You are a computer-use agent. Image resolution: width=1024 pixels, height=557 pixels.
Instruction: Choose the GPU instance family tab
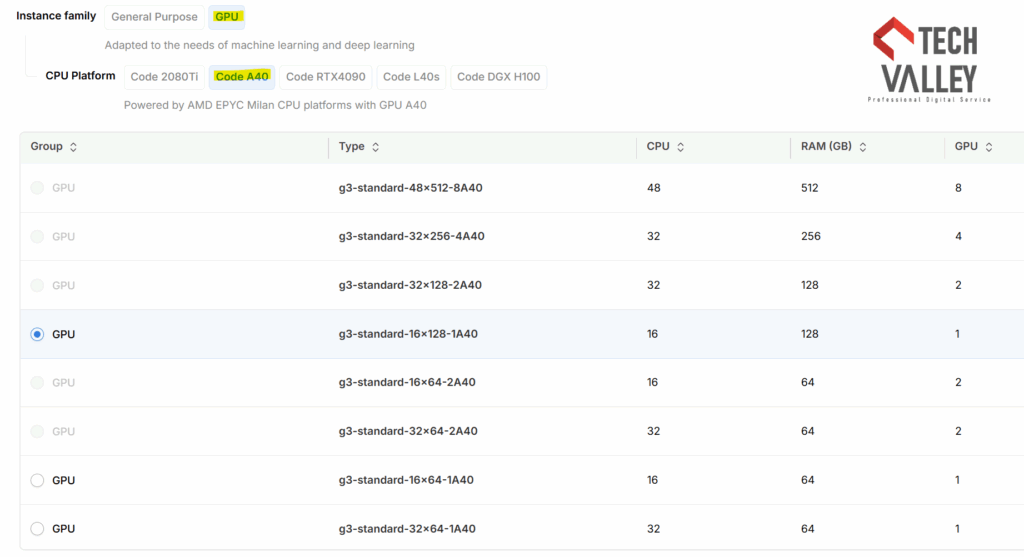point(227,17)
